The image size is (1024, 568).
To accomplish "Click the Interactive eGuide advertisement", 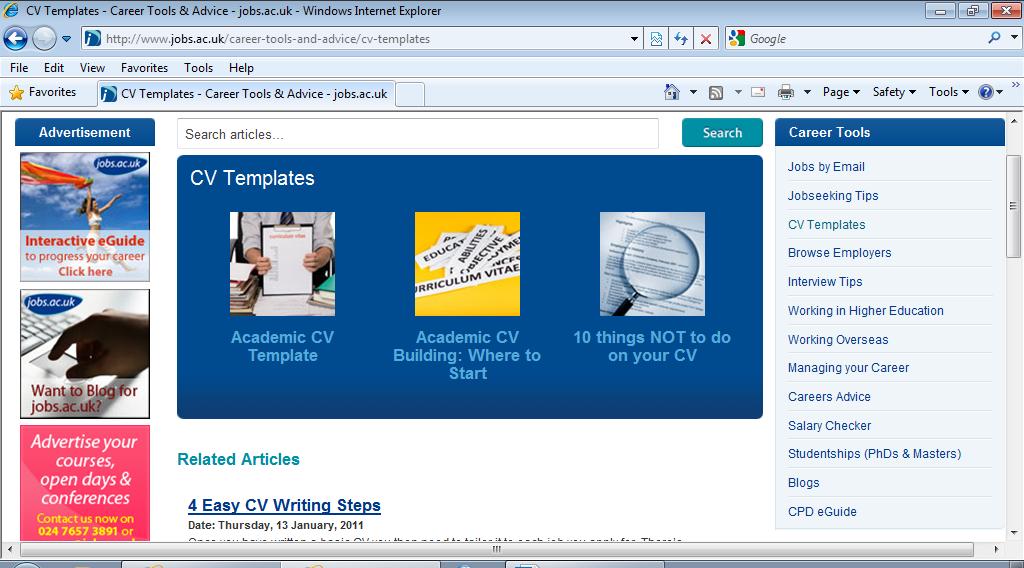I will click(85, 217).
